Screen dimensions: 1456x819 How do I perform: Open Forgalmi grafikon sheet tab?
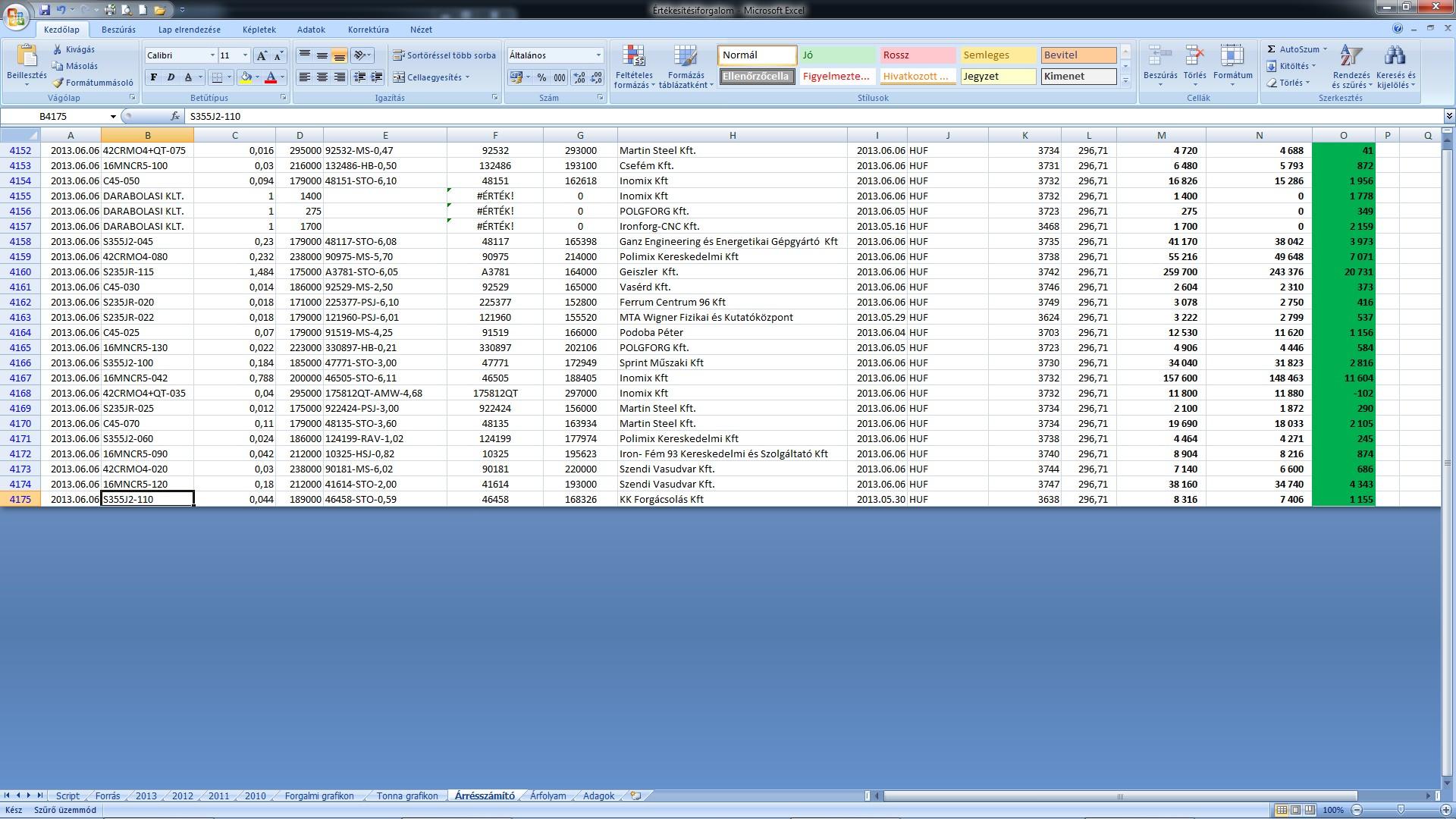[319, 795]
